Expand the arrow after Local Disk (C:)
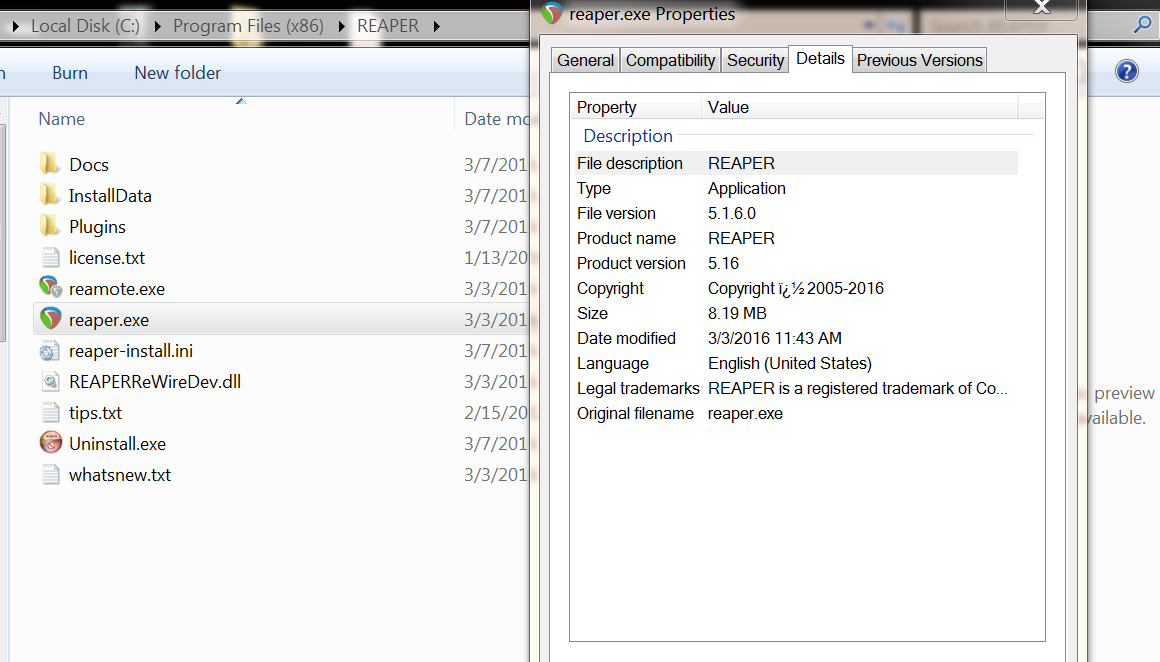The image size is (1160, 662). coord(158,26)
